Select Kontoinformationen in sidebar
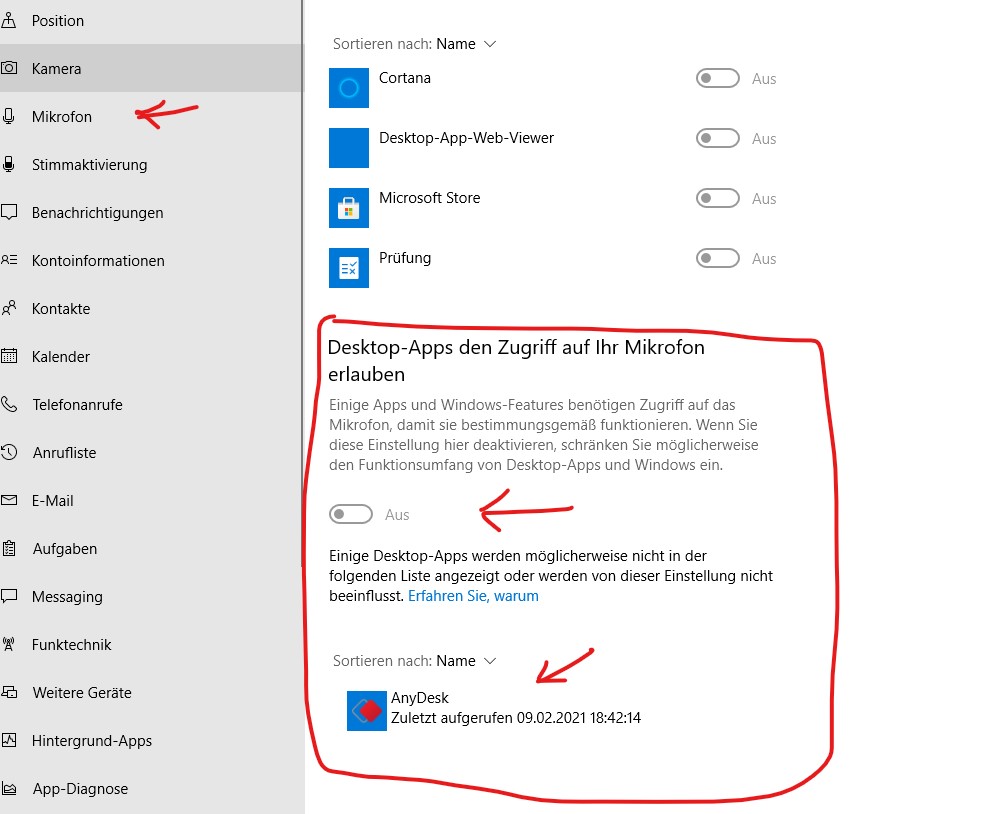 point(151,260)
